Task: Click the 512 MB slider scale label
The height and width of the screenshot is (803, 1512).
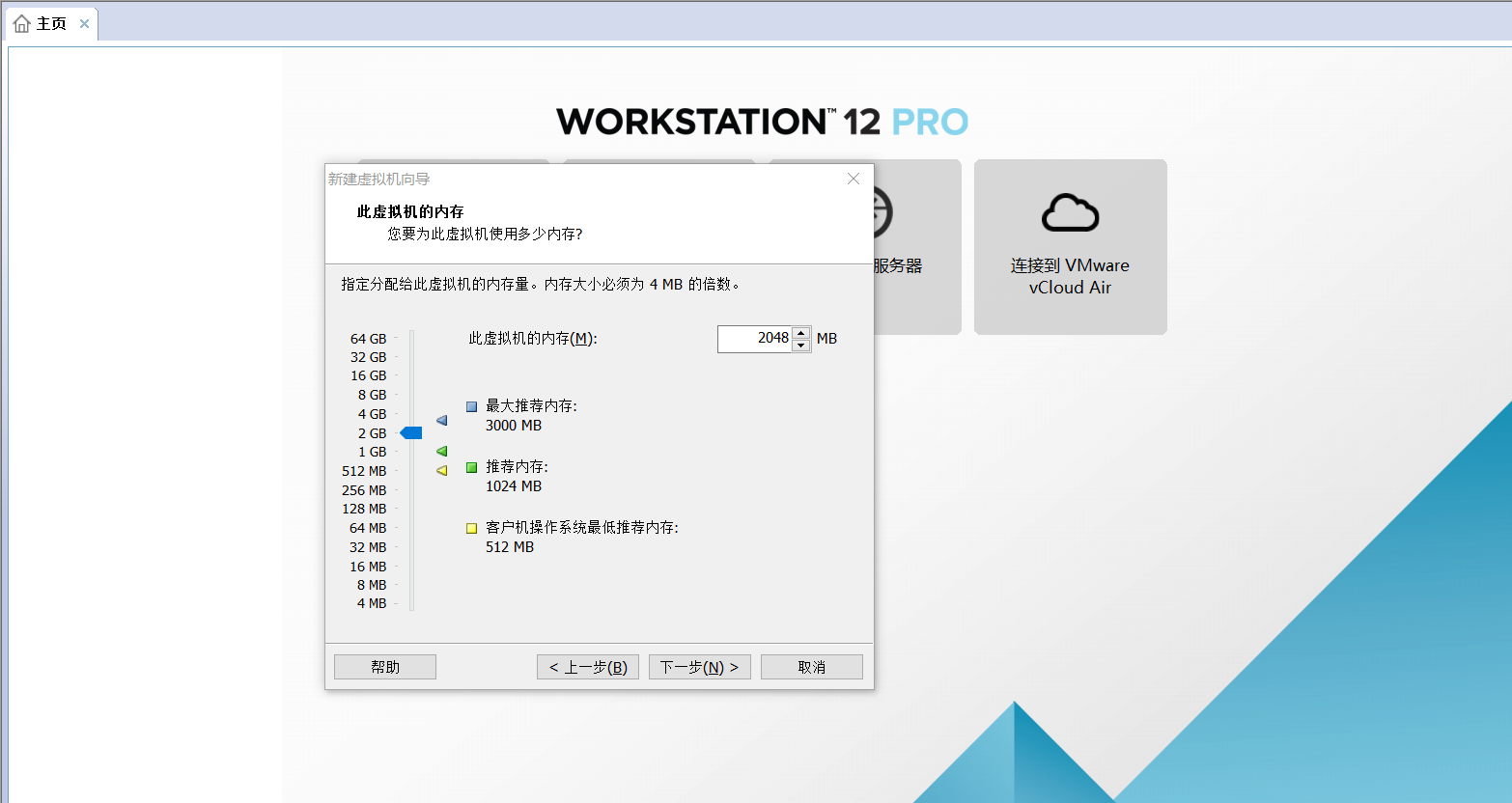Action: point(364,471)
